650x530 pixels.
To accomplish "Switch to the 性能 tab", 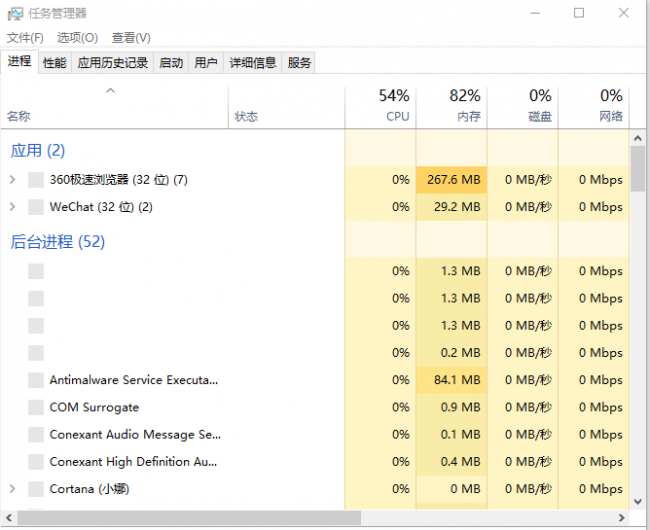I will pos(55,63).
